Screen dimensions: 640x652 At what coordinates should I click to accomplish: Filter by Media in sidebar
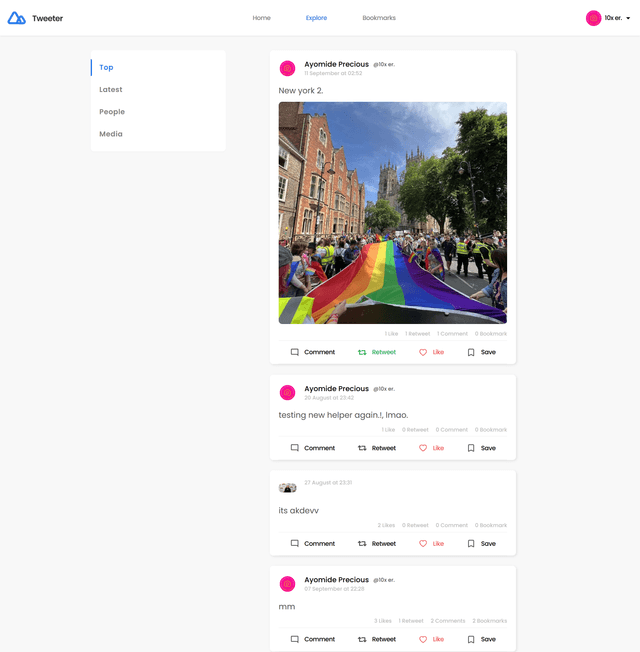(111, 134)
